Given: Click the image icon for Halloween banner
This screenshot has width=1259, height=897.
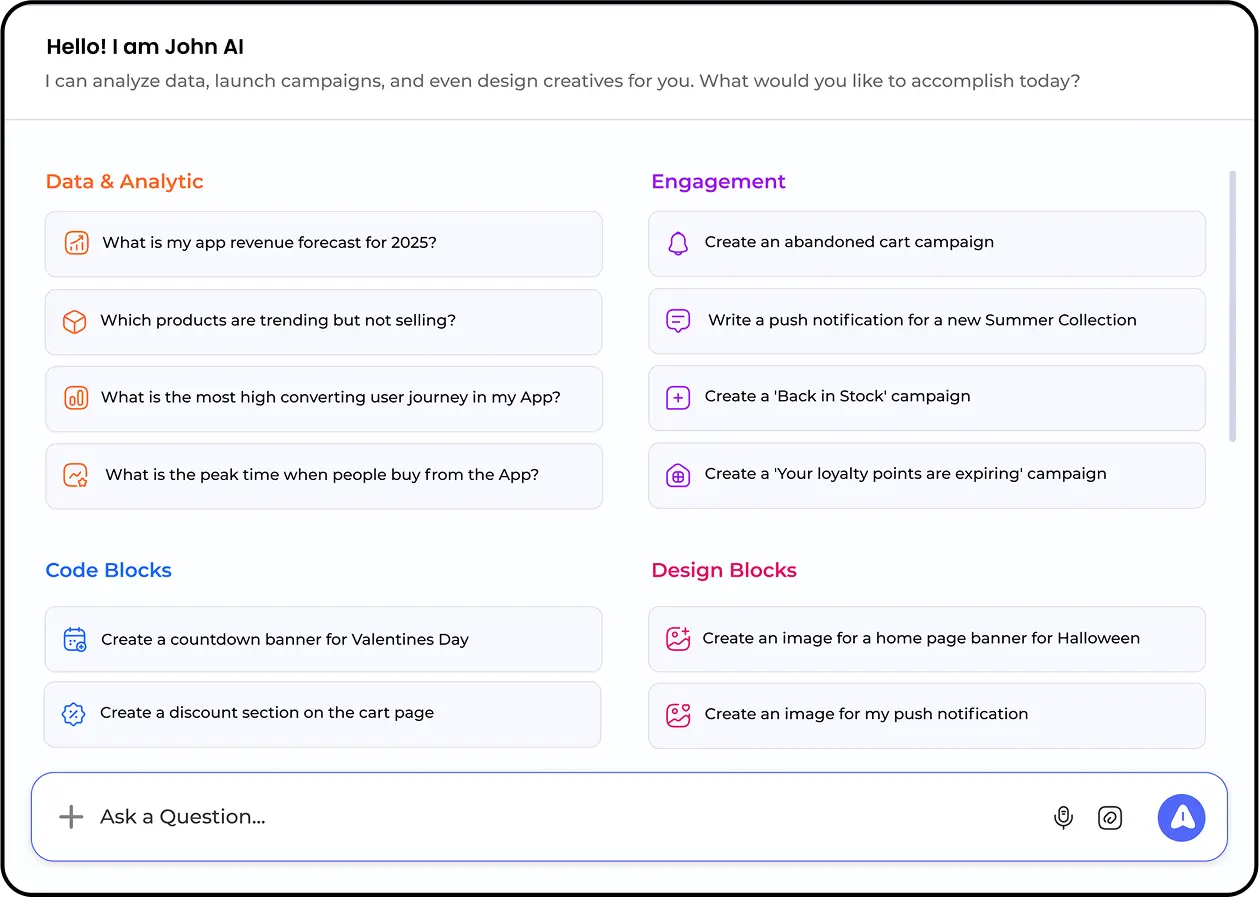Looking at the screenshot, I should click(678, 639).
